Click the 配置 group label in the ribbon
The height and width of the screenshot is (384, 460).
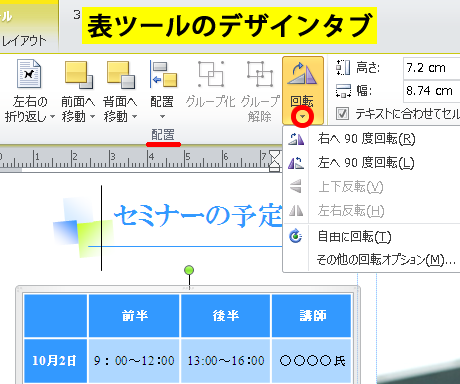(163, 135)
